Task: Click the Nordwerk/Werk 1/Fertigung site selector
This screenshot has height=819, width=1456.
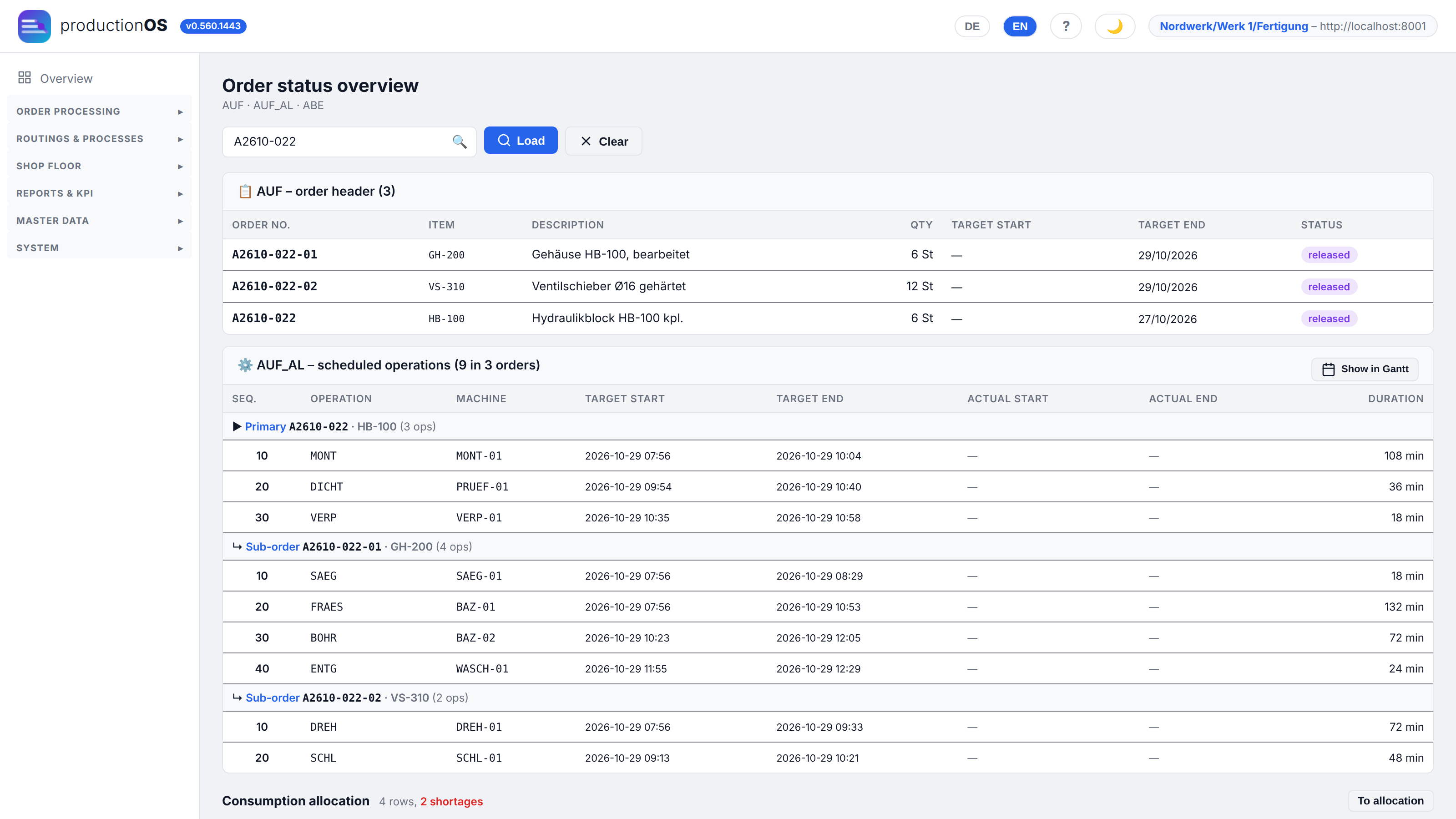Action: pos(1293,26)
